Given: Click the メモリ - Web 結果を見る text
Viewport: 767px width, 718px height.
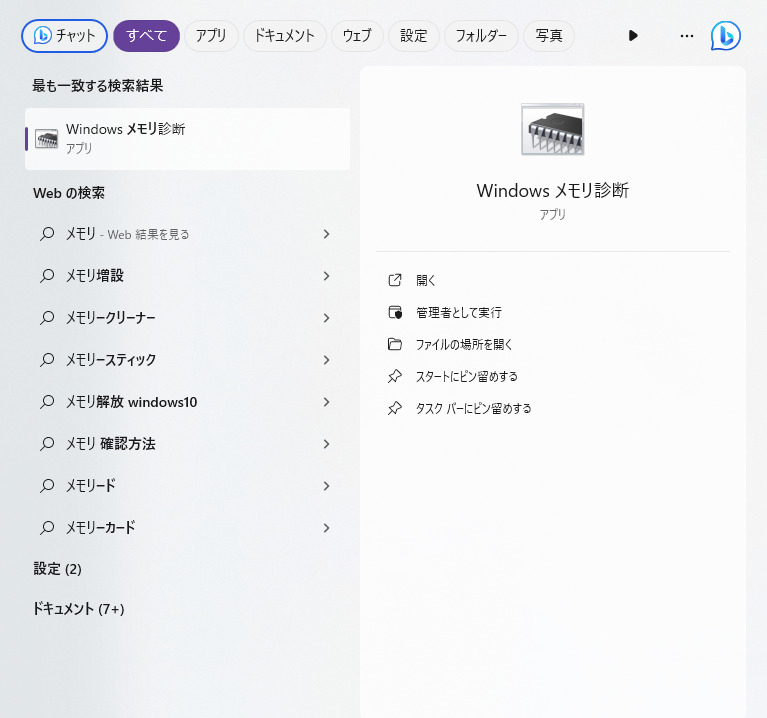Looking at the screenshot, I should tap(128, 234).
